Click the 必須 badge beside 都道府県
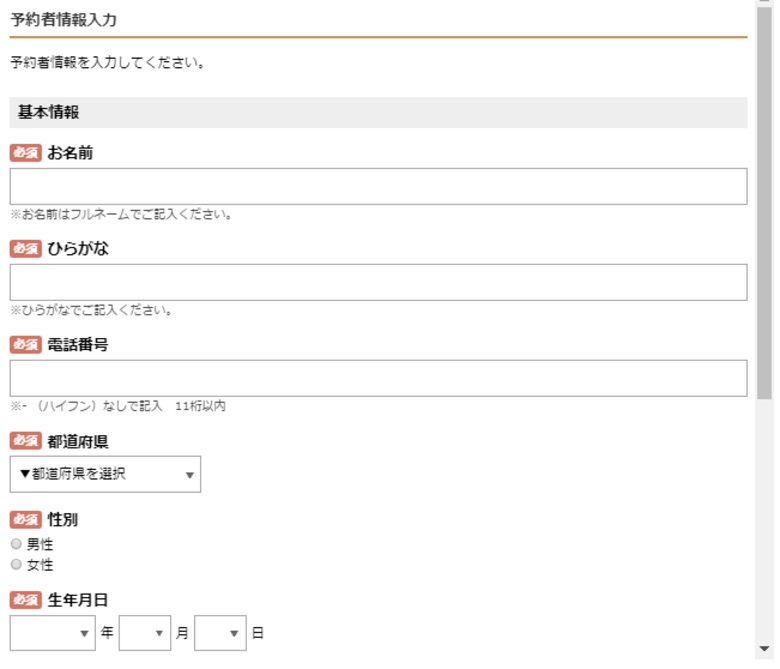The image size is (780, 669). pyautogui.click(x=25, y=441)
